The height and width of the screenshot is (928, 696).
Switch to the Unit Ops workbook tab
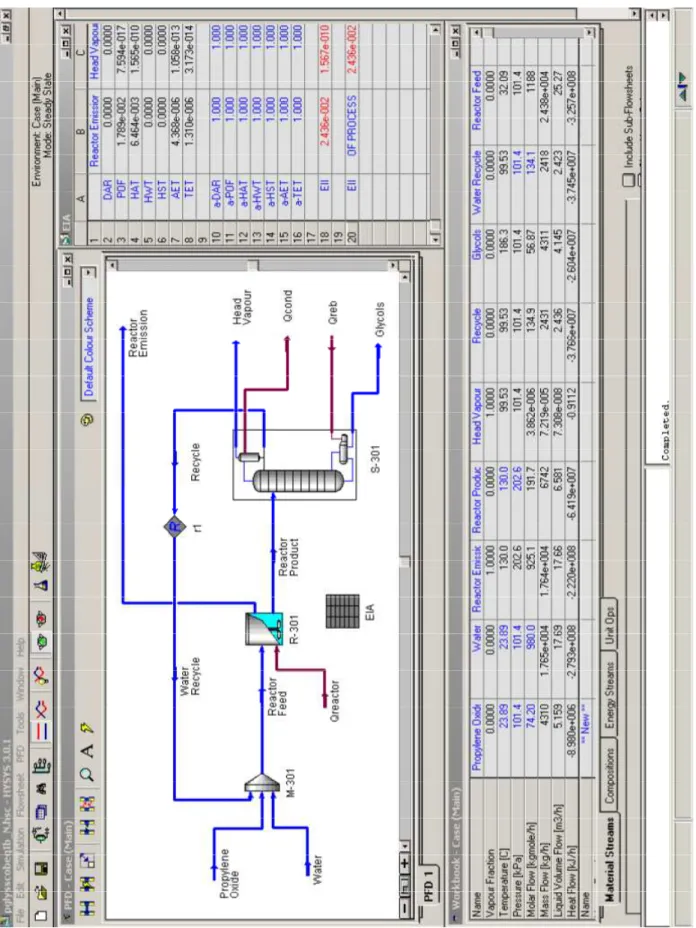610,623
